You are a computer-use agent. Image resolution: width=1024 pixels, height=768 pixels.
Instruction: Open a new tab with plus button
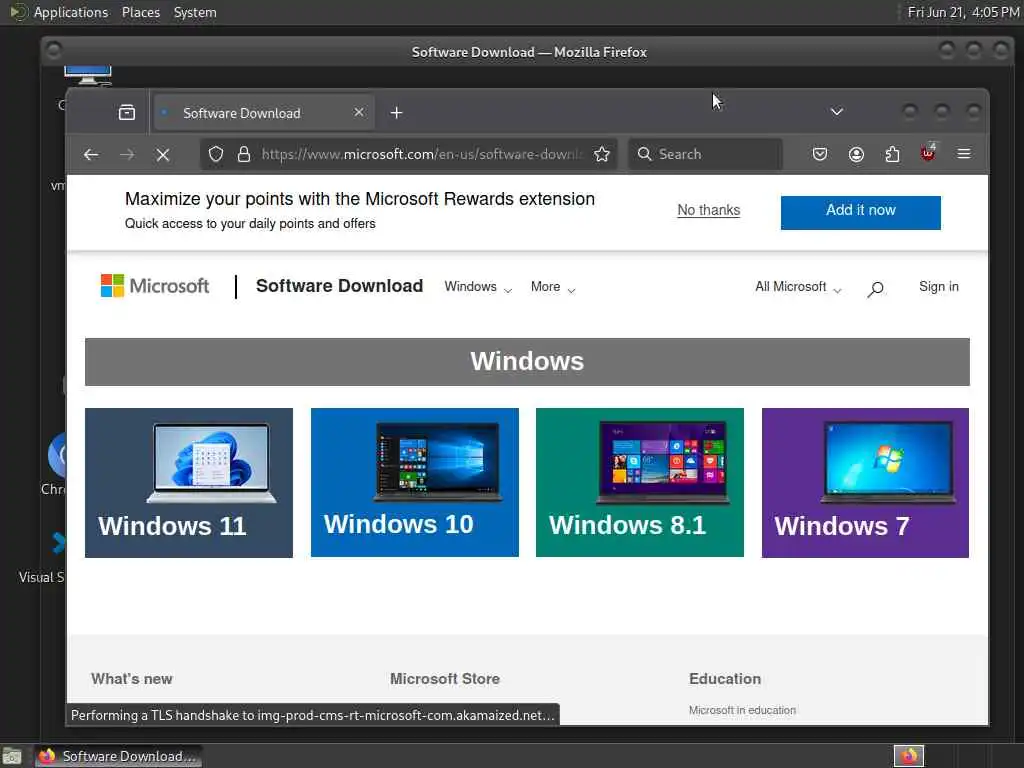coord(396,113)
